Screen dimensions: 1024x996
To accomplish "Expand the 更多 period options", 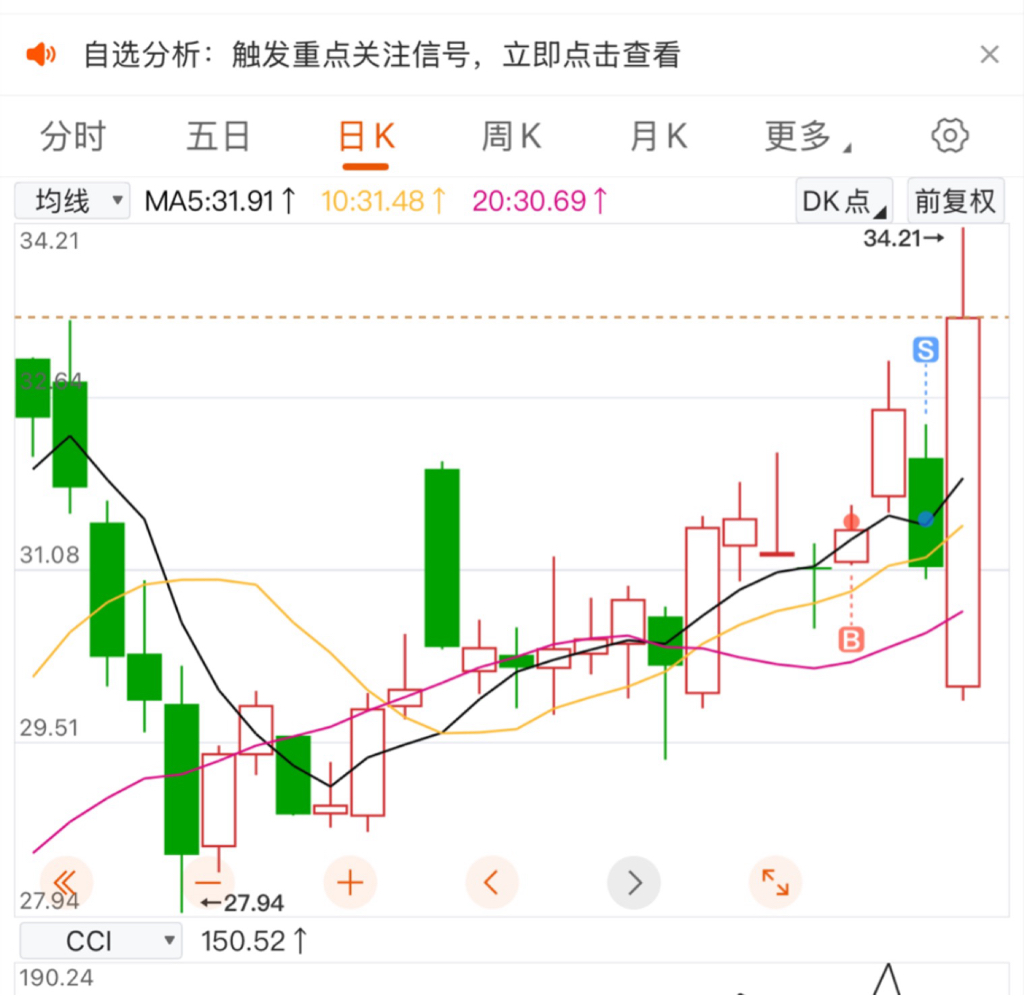I will tap(807, 137).
